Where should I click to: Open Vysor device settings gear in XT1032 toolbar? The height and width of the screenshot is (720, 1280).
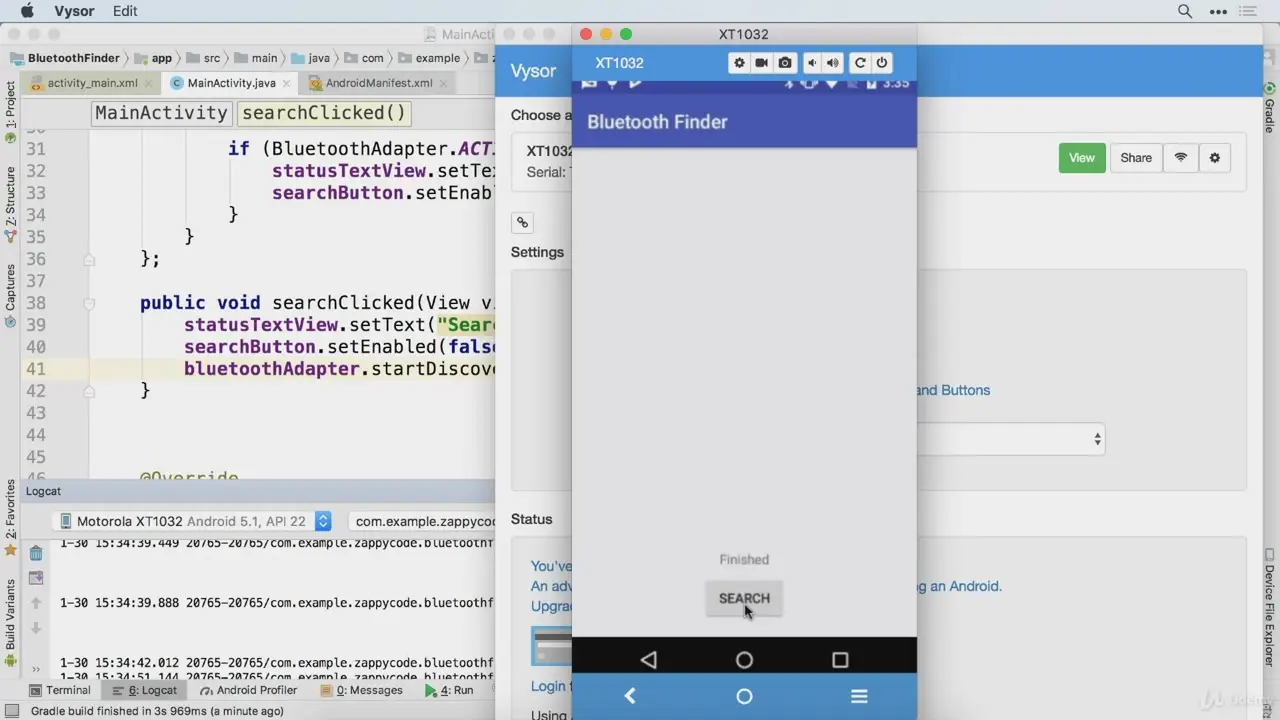[x=739, y=63]
